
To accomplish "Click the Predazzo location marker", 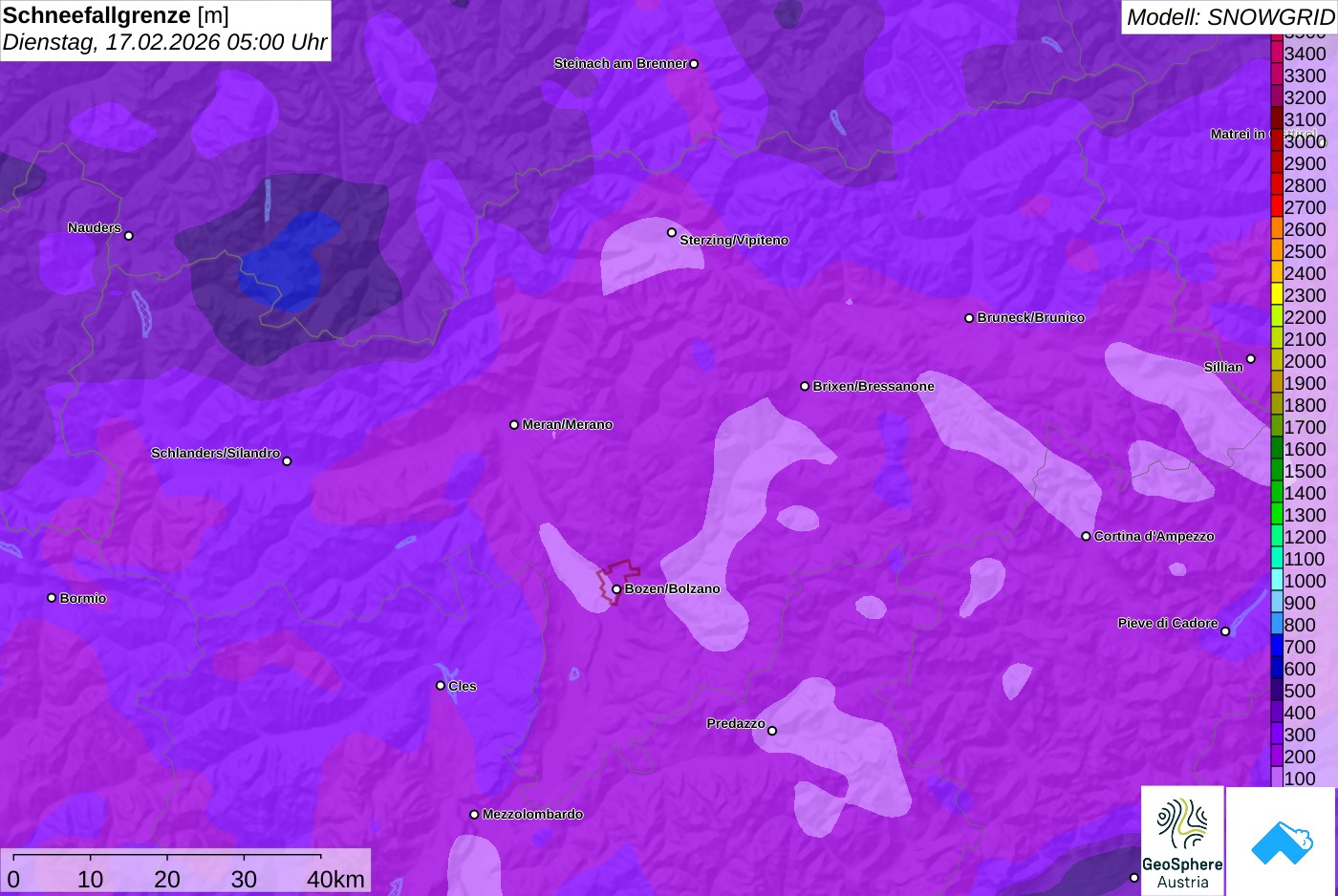I will [x=772, y=731].
